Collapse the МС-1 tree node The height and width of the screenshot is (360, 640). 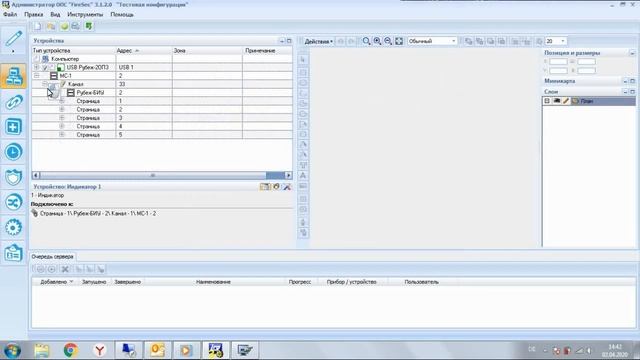coord(37,76)
